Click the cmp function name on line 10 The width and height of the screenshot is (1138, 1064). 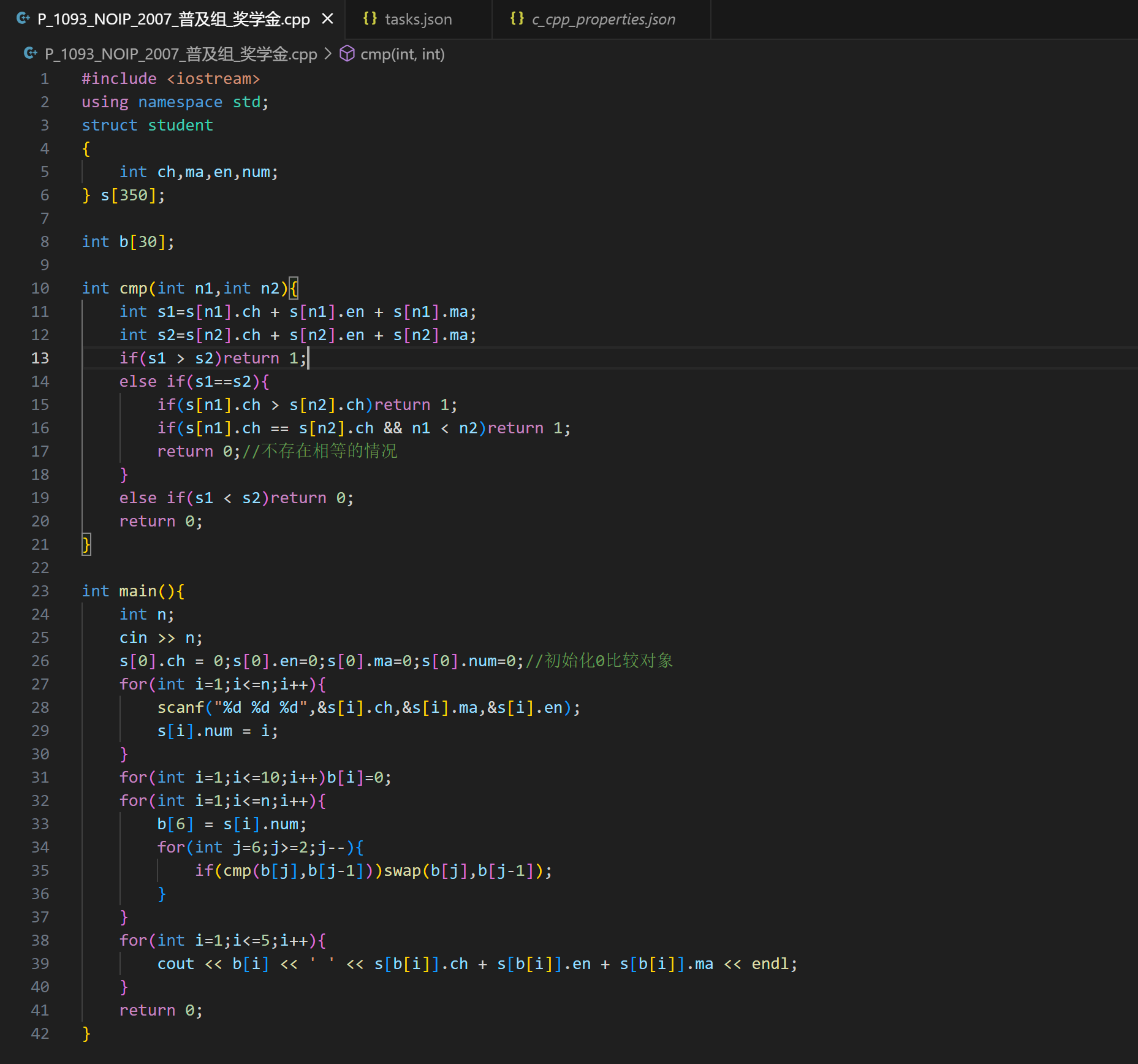click(133, 288)
